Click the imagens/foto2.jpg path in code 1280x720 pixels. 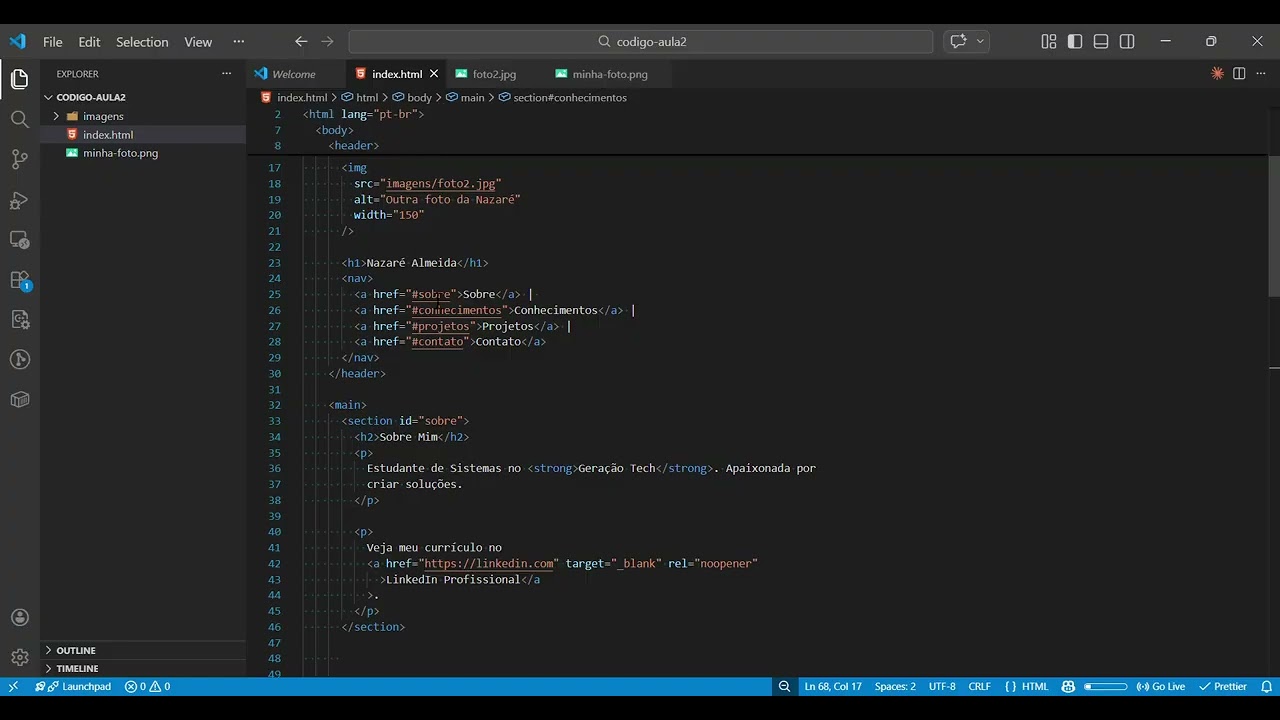[441, 183]
